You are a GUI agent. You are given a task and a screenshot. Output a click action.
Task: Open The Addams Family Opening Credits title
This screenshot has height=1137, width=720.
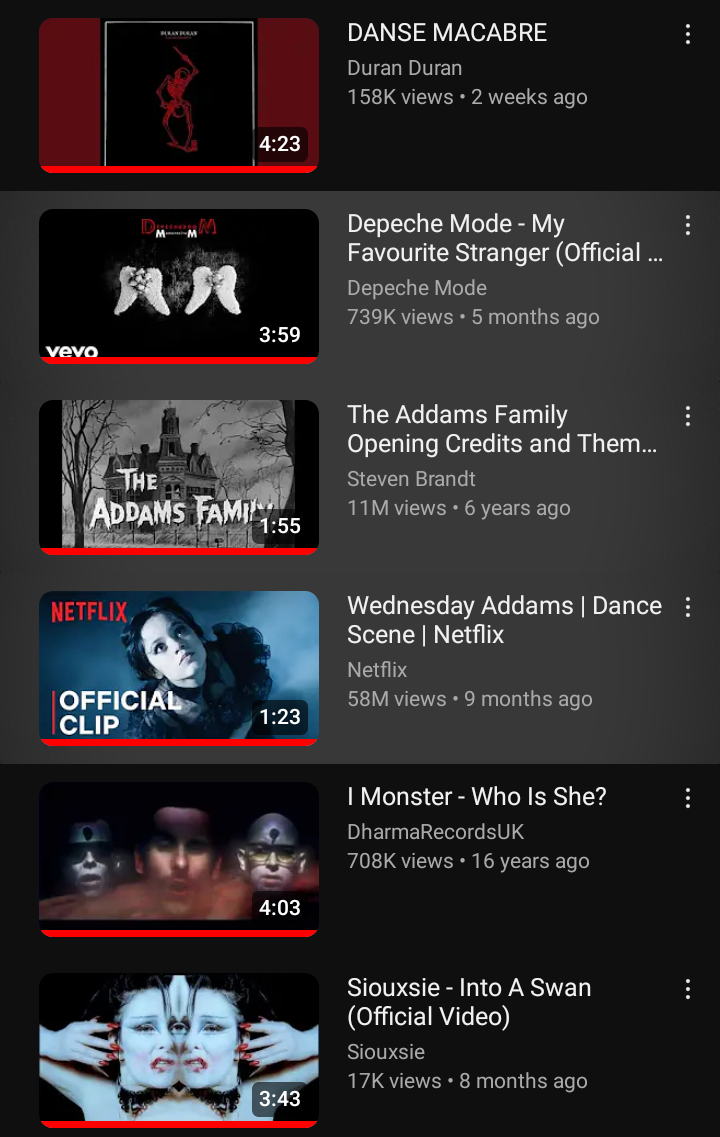pos(502,429)
